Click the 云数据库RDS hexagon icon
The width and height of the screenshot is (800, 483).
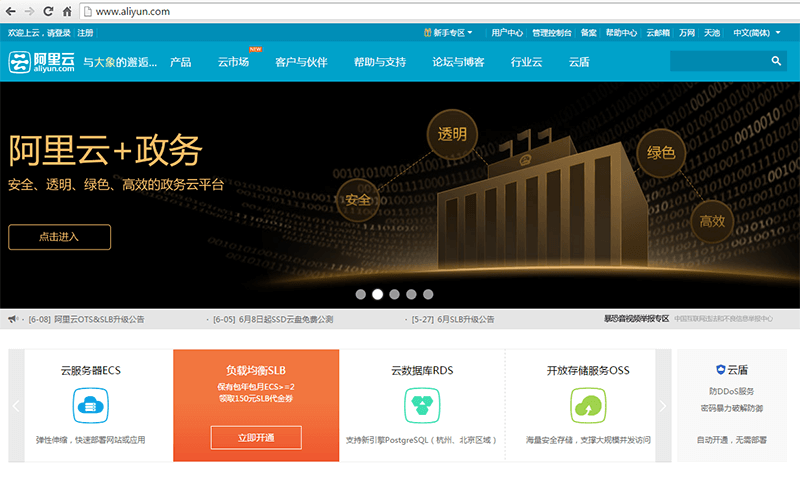pos(422,405)
